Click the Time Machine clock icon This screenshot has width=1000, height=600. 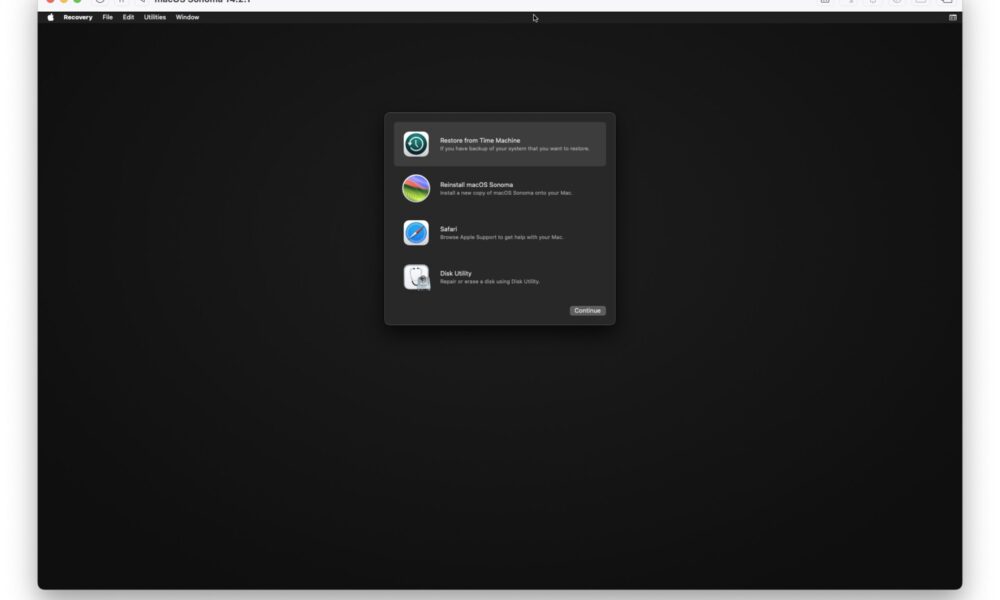pos(416,144)
